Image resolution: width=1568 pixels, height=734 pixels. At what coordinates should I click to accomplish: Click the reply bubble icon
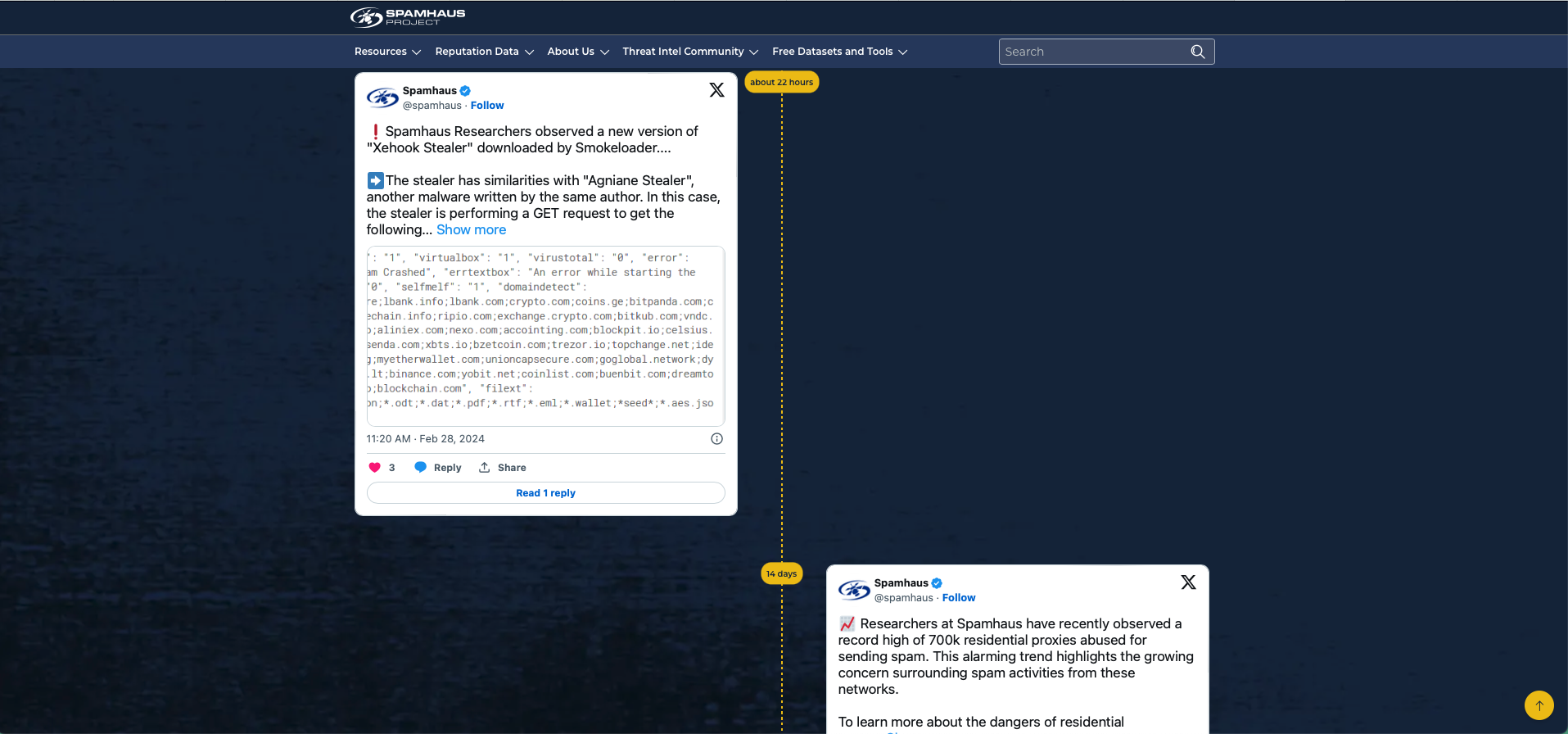pyautogui.click(x=420, y=467)
